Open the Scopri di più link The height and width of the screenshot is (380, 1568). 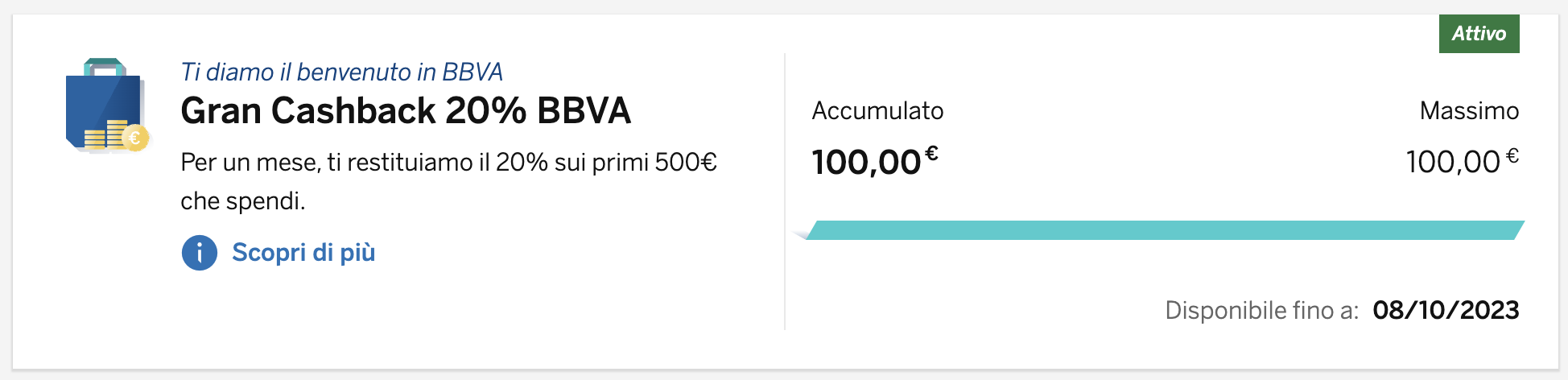[303, 253]
